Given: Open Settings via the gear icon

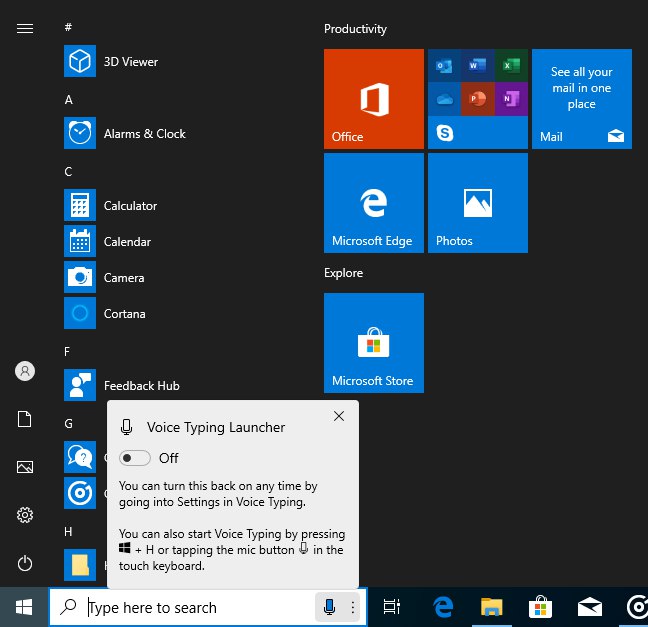Looking at the screenshot, I should 25,515.
